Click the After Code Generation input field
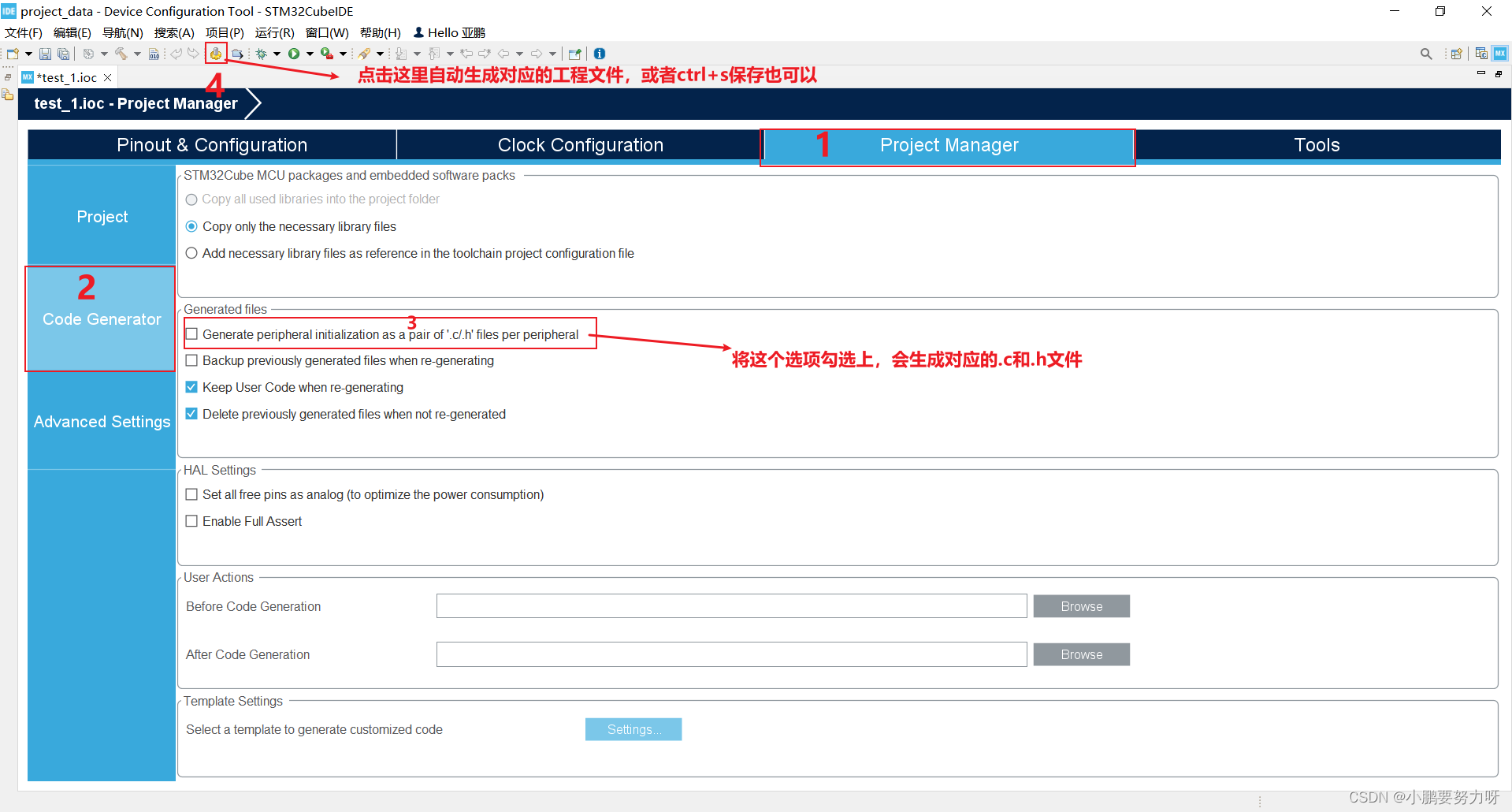The height and width of the screenshot is (812, 1512). [x=731, y=654]
